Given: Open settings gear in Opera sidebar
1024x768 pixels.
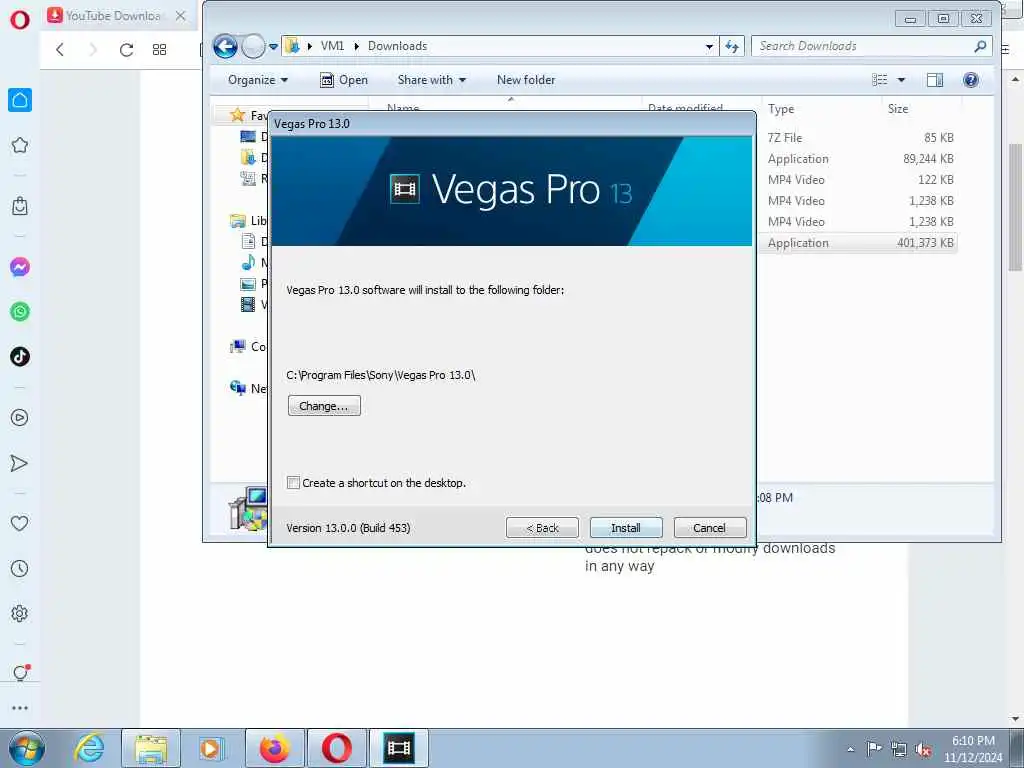Looking at the screenshot, I should pos(20,613).
